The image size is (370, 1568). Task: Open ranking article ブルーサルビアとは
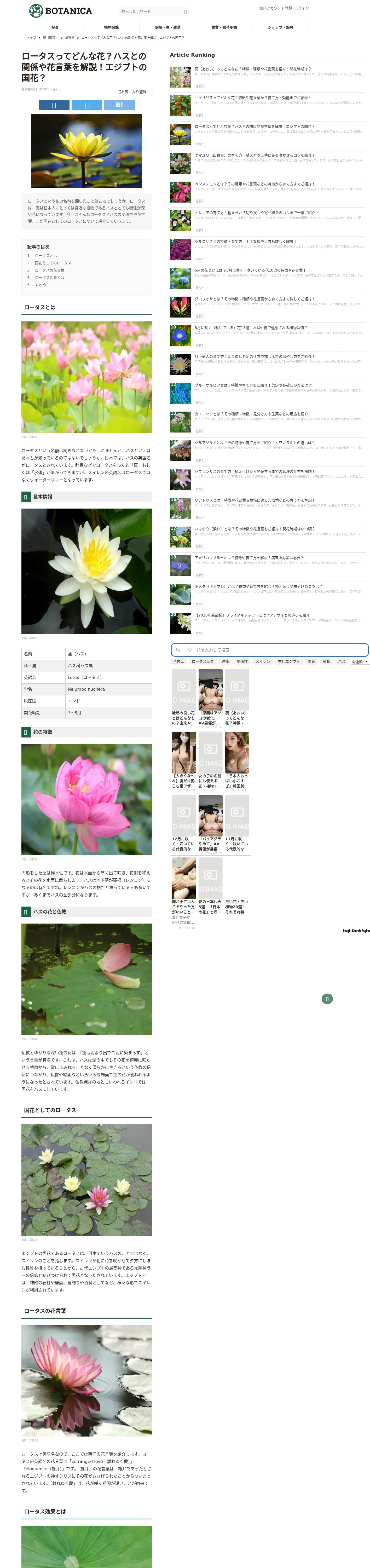pos(253,385)
